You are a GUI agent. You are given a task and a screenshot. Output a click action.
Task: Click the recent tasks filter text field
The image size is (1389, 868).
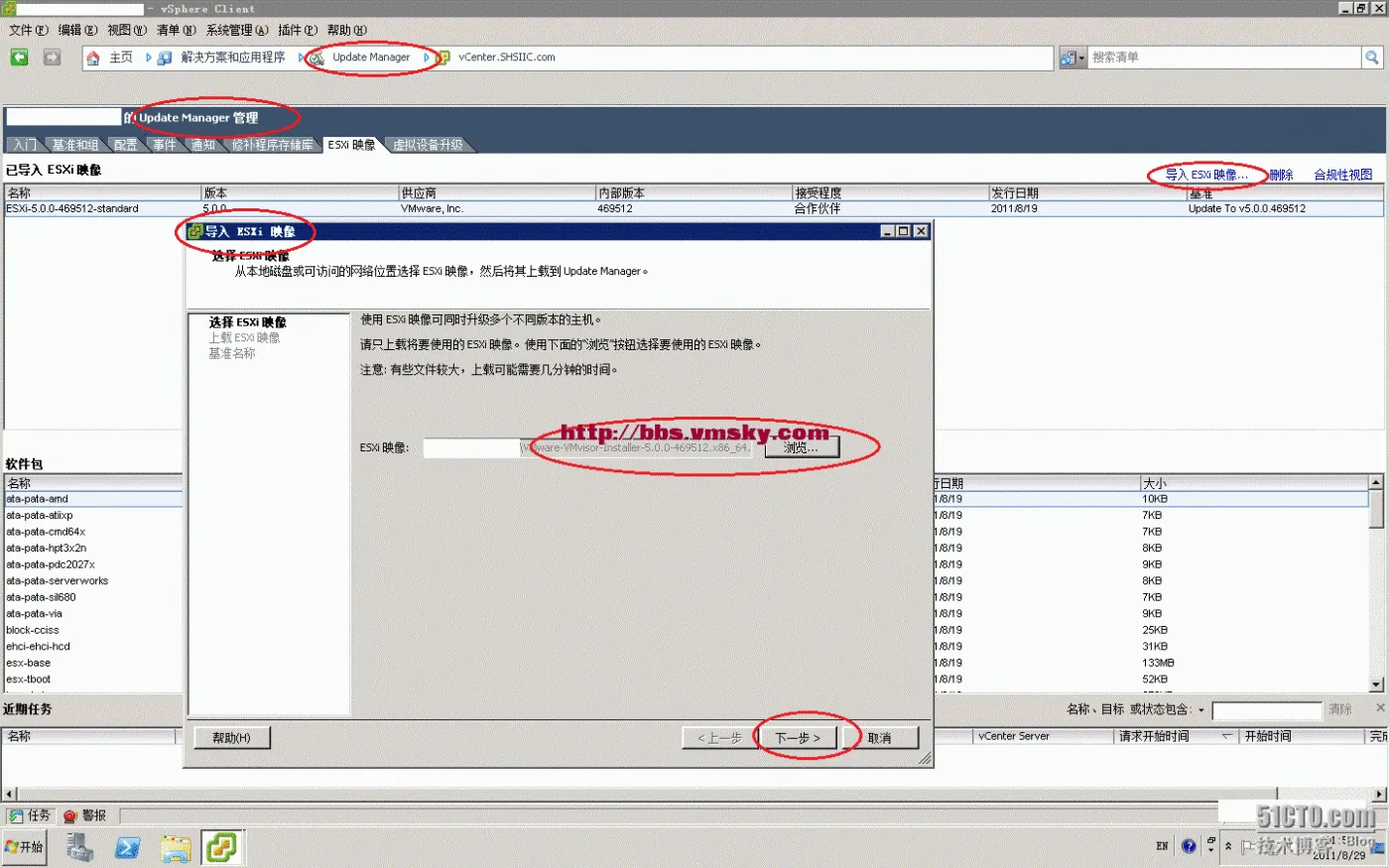click(1267, 710)
